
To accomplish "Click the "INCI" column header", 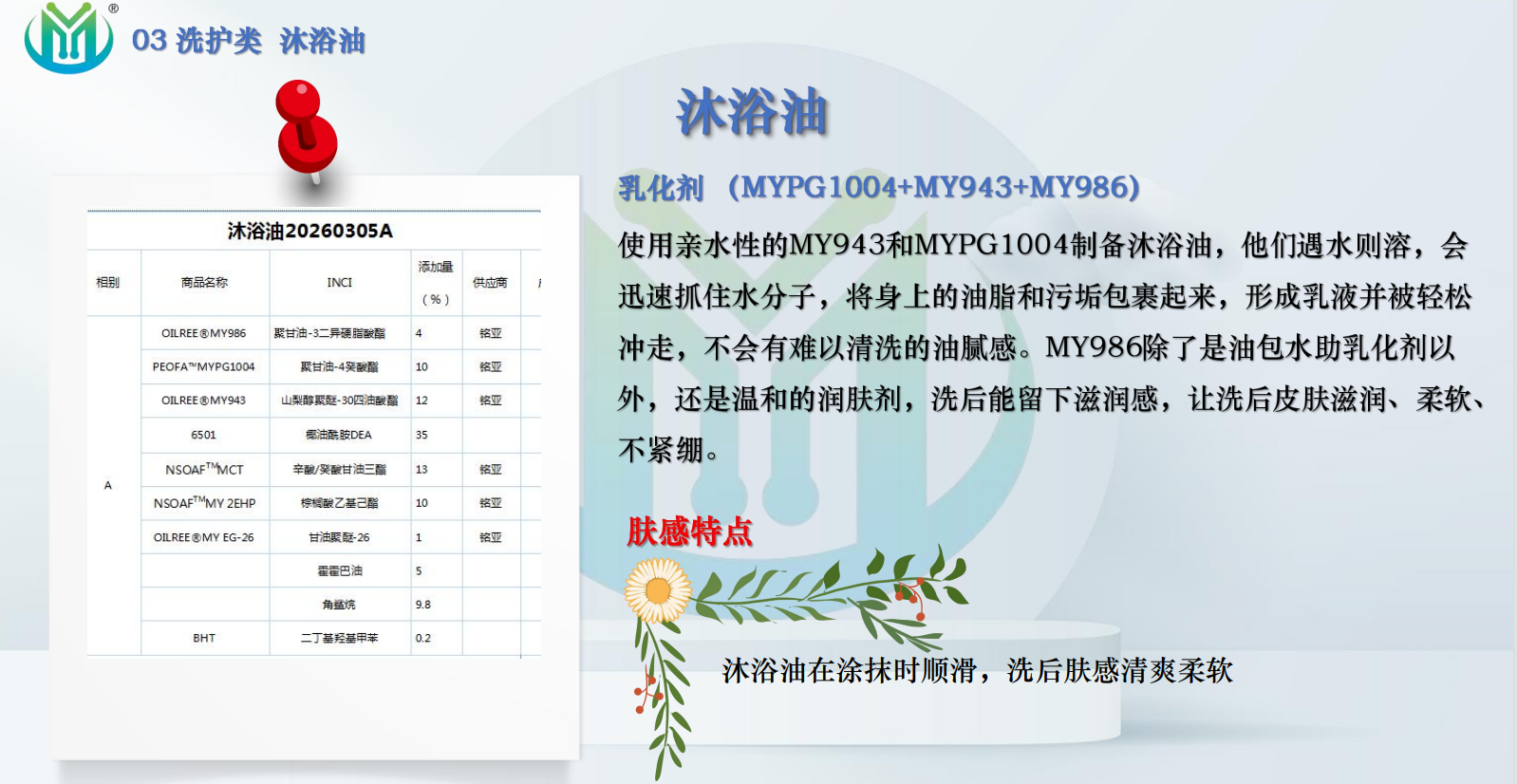I will point(339,283).
